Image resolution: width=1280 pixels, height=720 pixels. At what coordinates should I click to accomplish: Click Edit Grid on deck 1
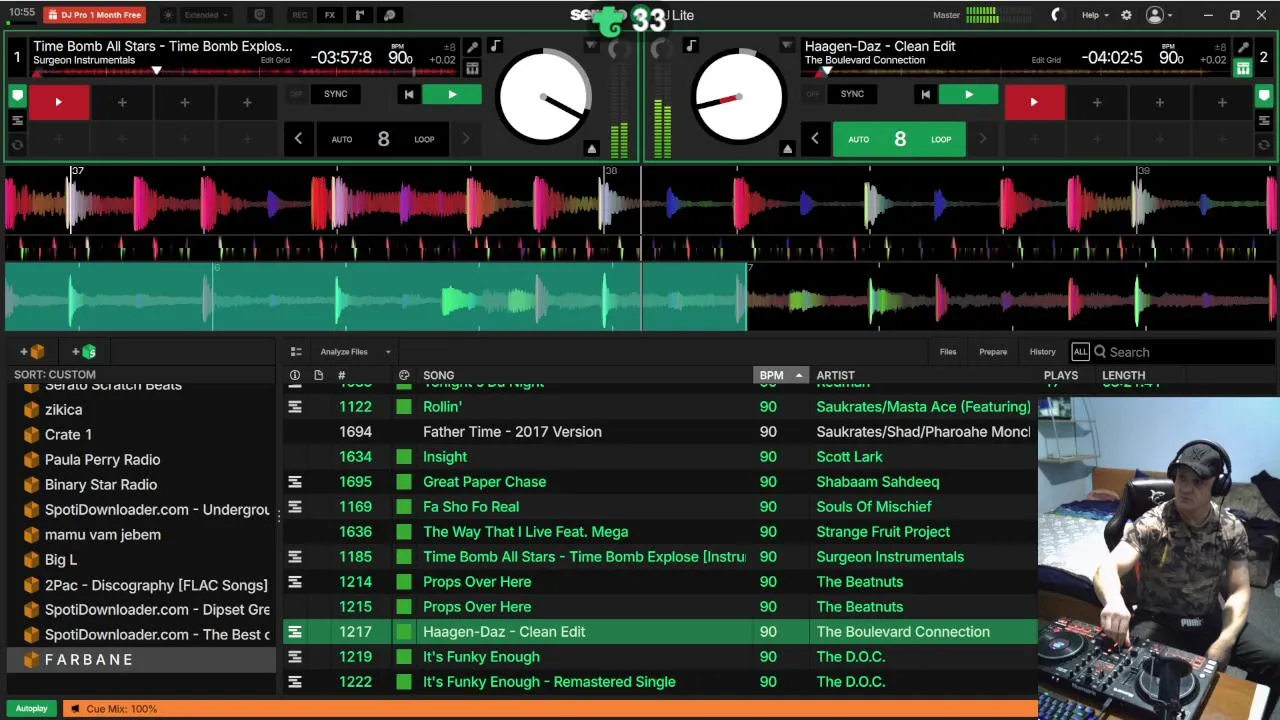pos(275,60)
